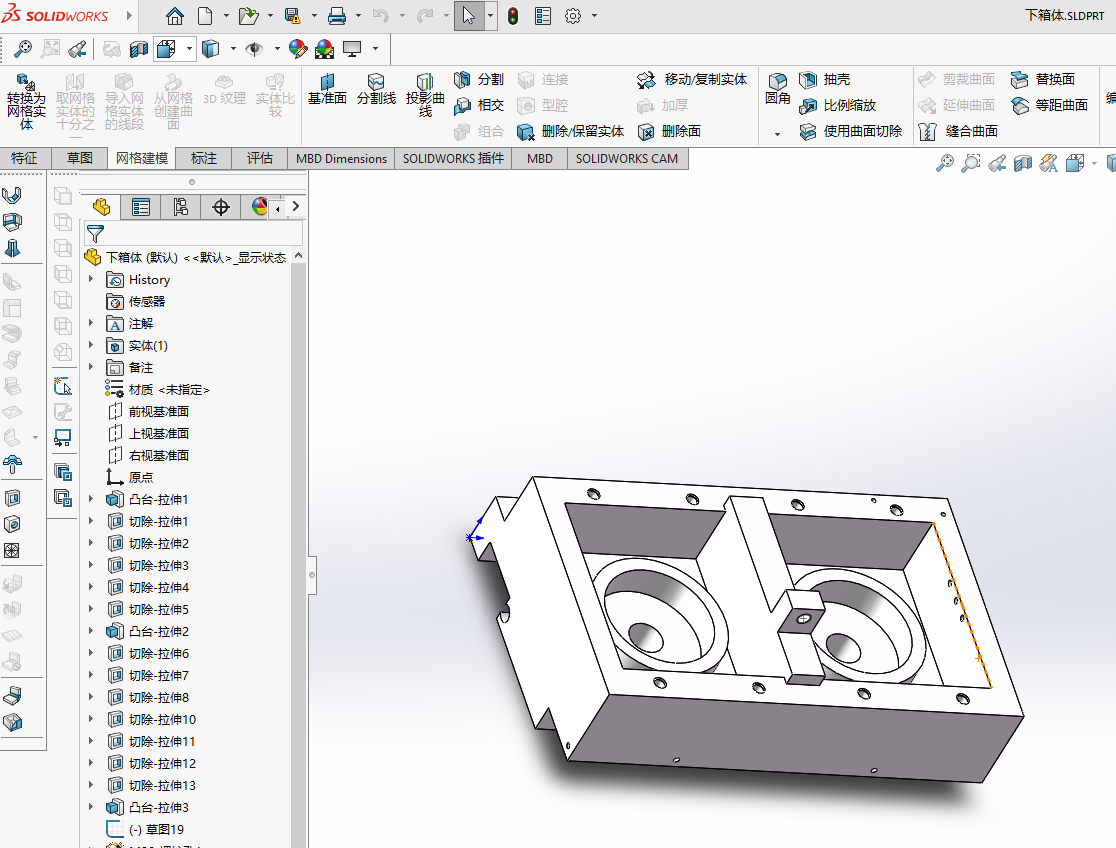Select (-) 草图19 in tree
This screenshot has width=1116, height=848.
(145, 829)
